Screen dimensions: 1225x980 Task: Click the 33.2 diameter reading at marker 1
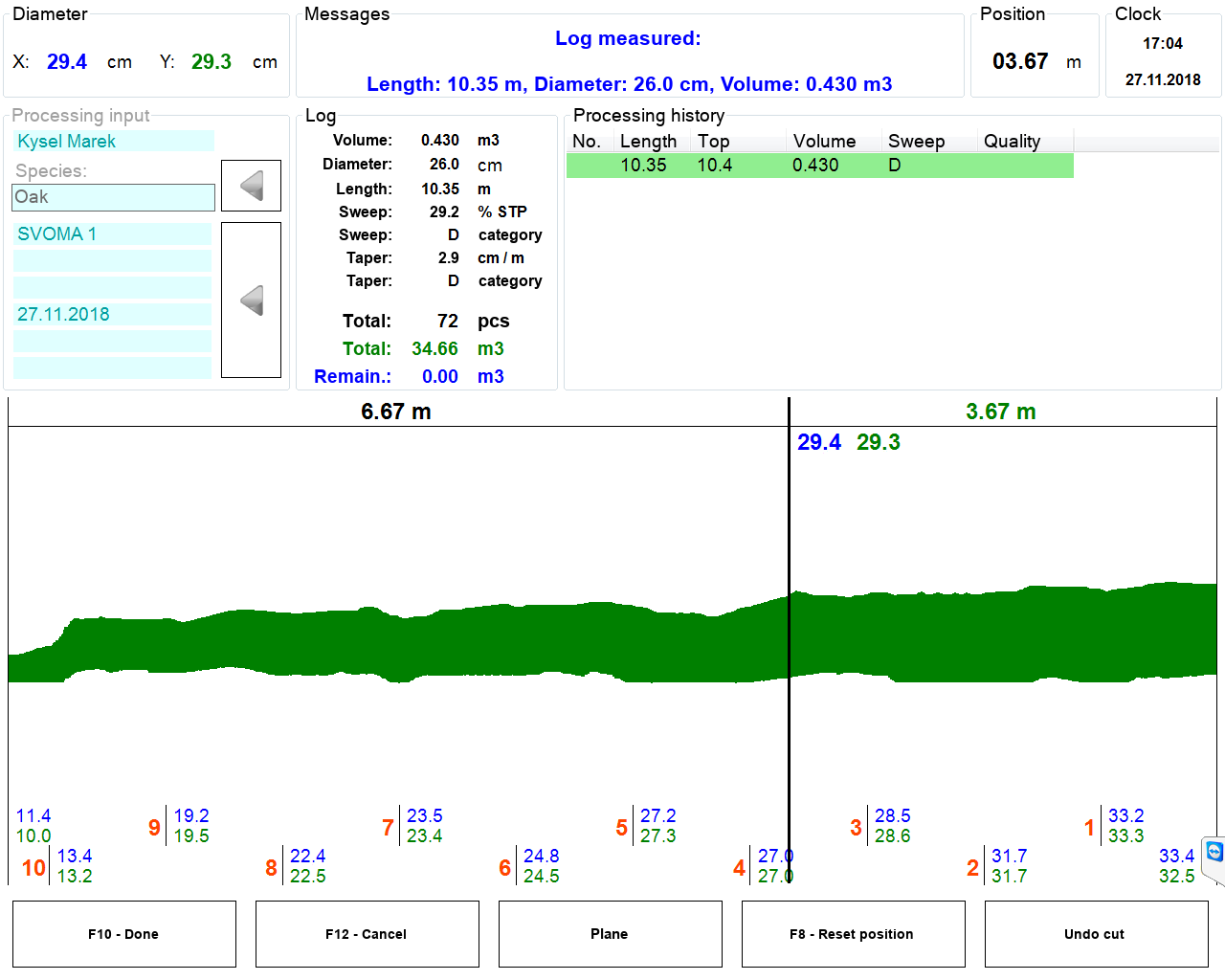click(1126, 816)
